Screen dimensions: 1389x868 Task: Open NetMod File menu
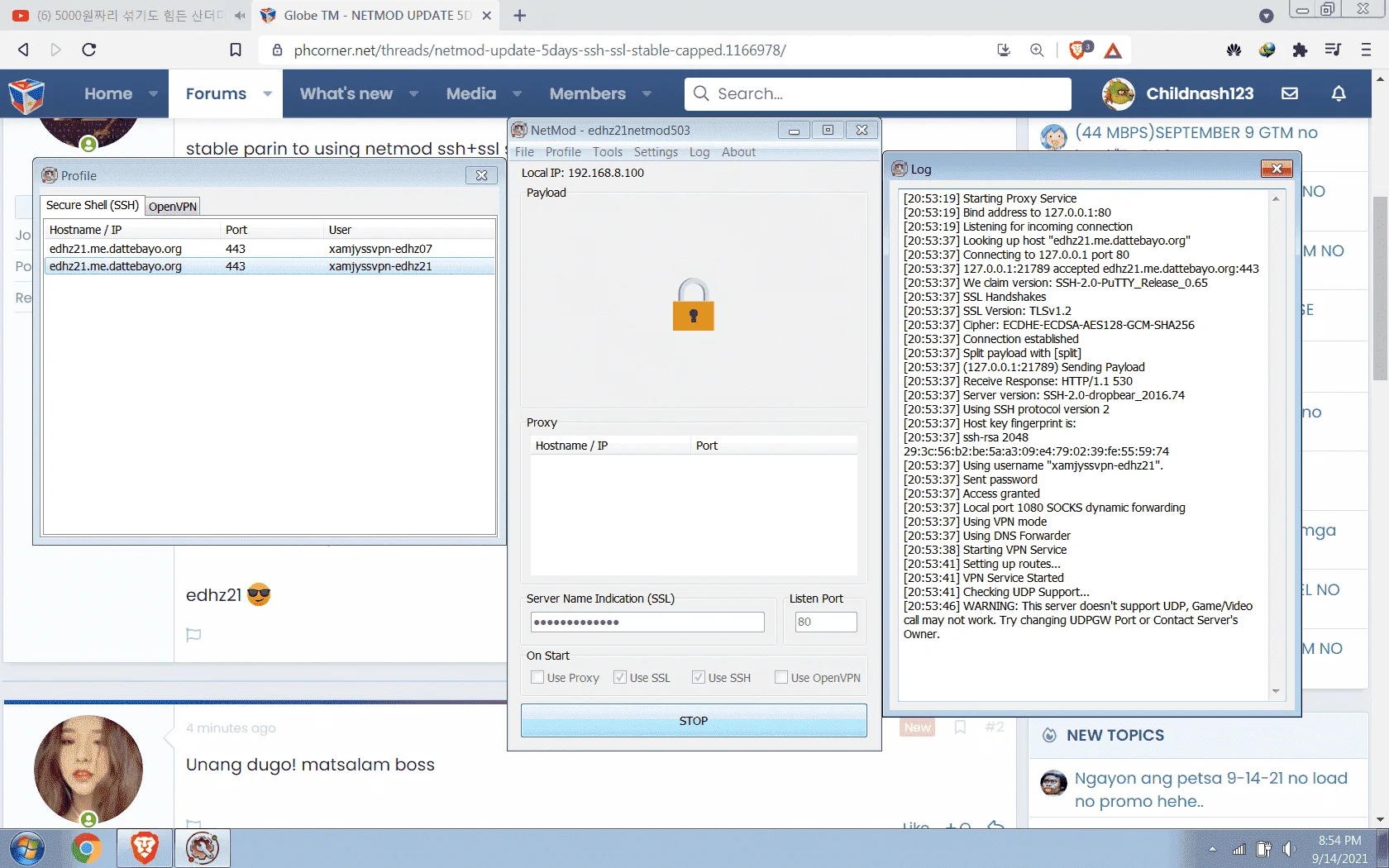coord(524,152)
